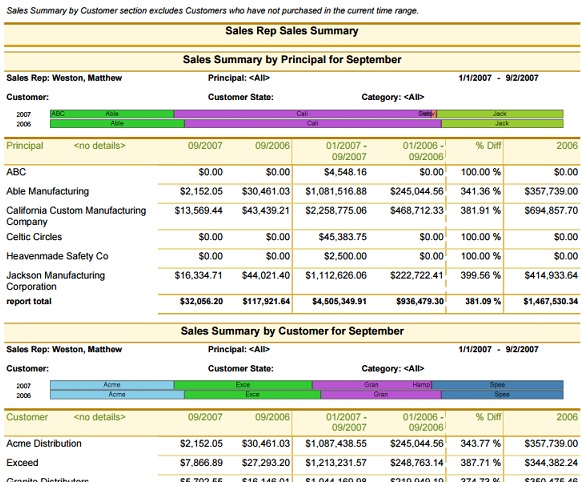Click the 387.71 % value for Exceed
Viewport: 582px width, 482px height.
[x=481, y=463]
